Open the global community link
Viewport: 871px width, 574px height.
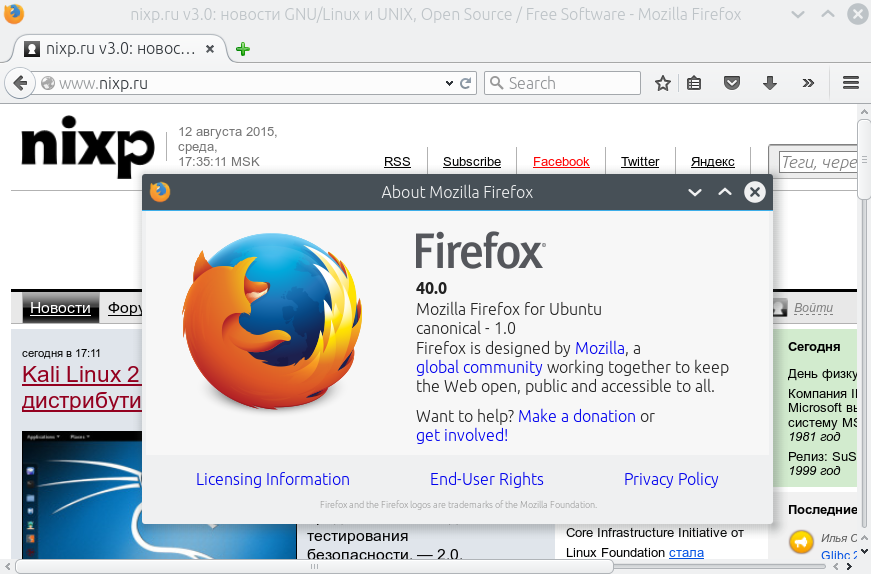(x=479, y=367)
